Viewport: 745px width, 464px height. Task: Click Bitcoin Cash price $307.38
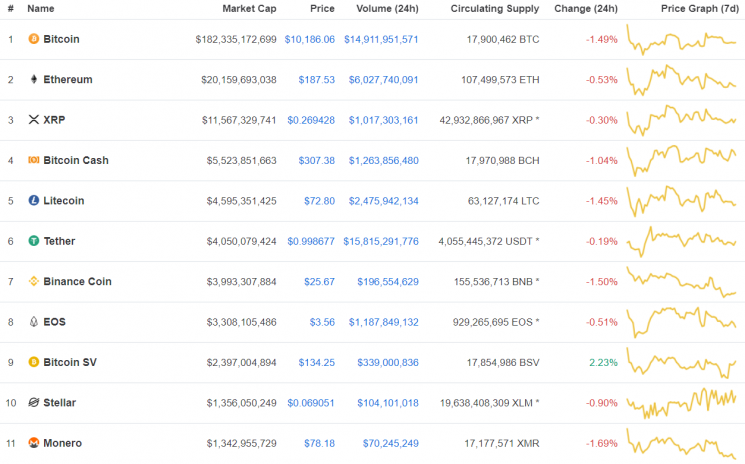pos(316,161)
